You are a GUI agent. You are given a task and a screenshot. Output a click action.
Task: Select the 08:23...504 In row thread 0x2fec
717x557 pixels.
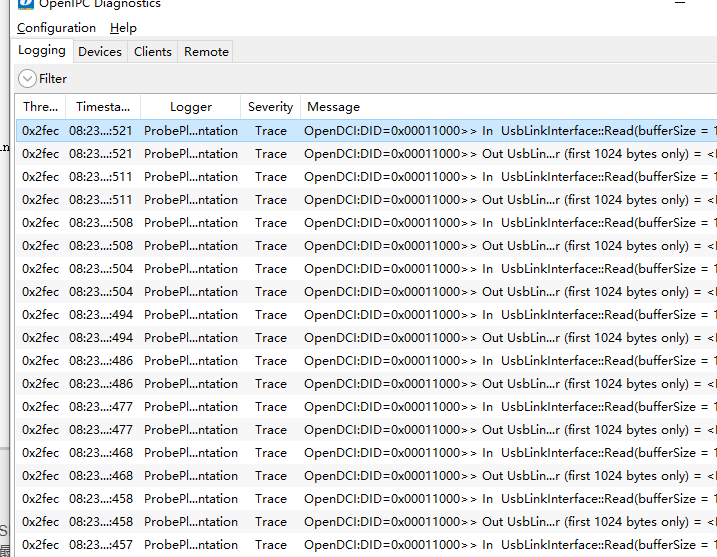click(40, 269)
